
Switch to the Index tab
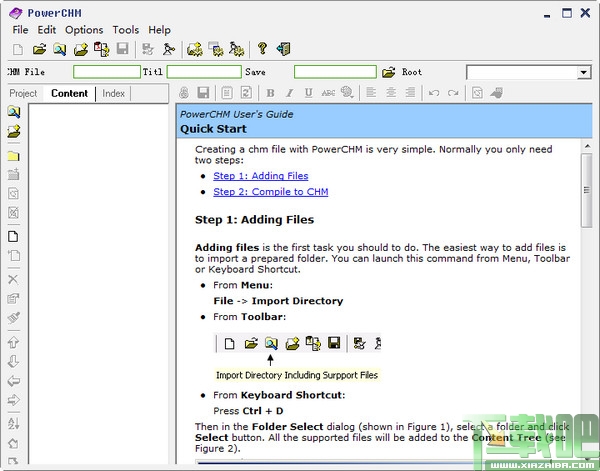pos(114,93)
